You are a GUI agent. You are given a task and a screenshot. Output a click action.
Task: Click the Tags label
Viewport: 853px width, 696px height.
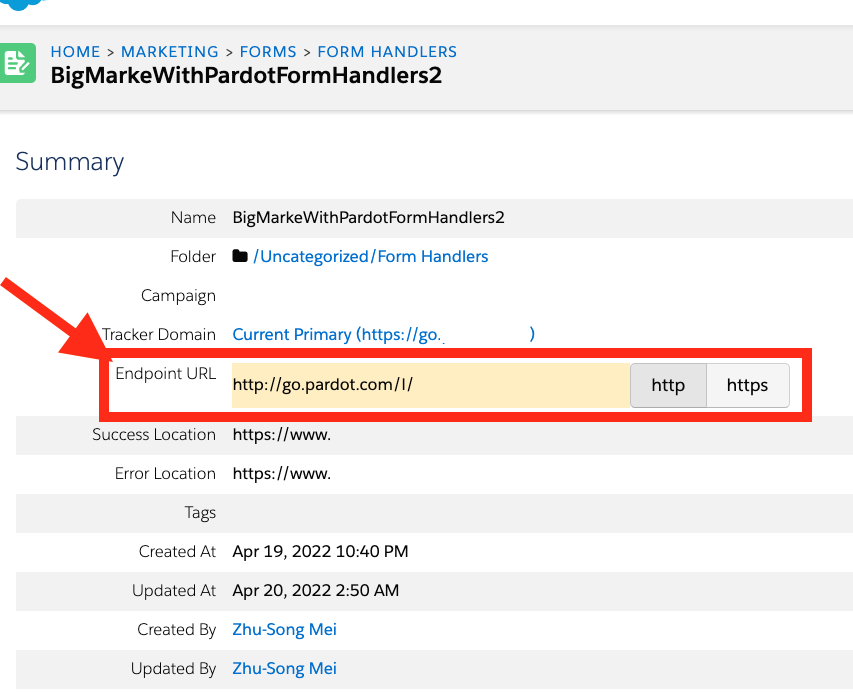(200, 513)
